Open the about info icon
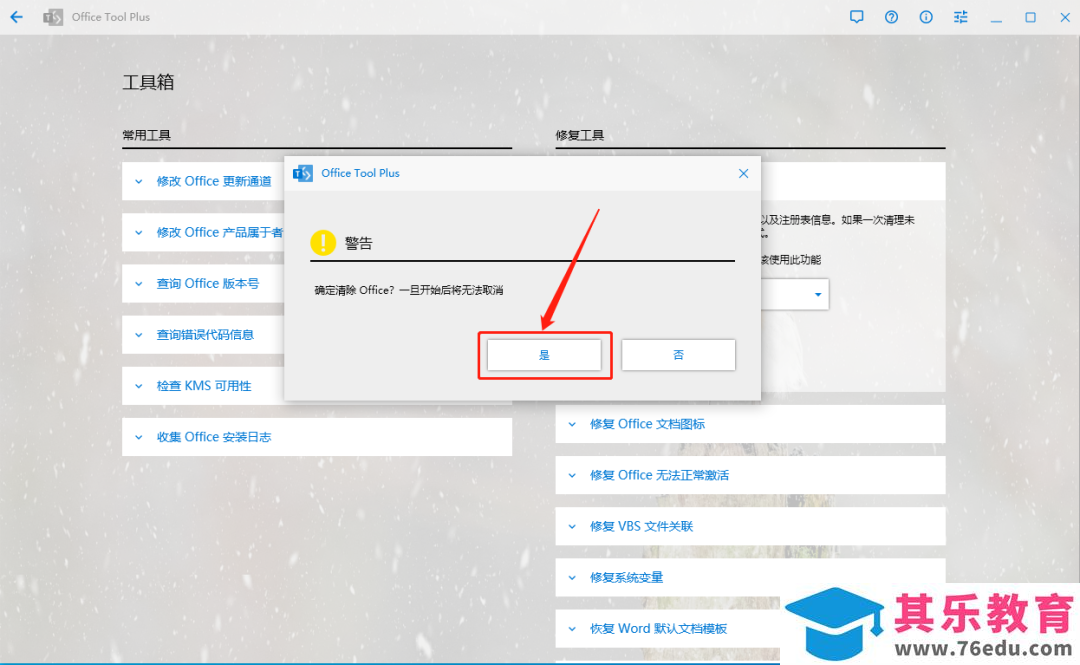Image resolution: width=1080 pixels, height=665 pixels. pyautogui.click(x=926, y=17)
